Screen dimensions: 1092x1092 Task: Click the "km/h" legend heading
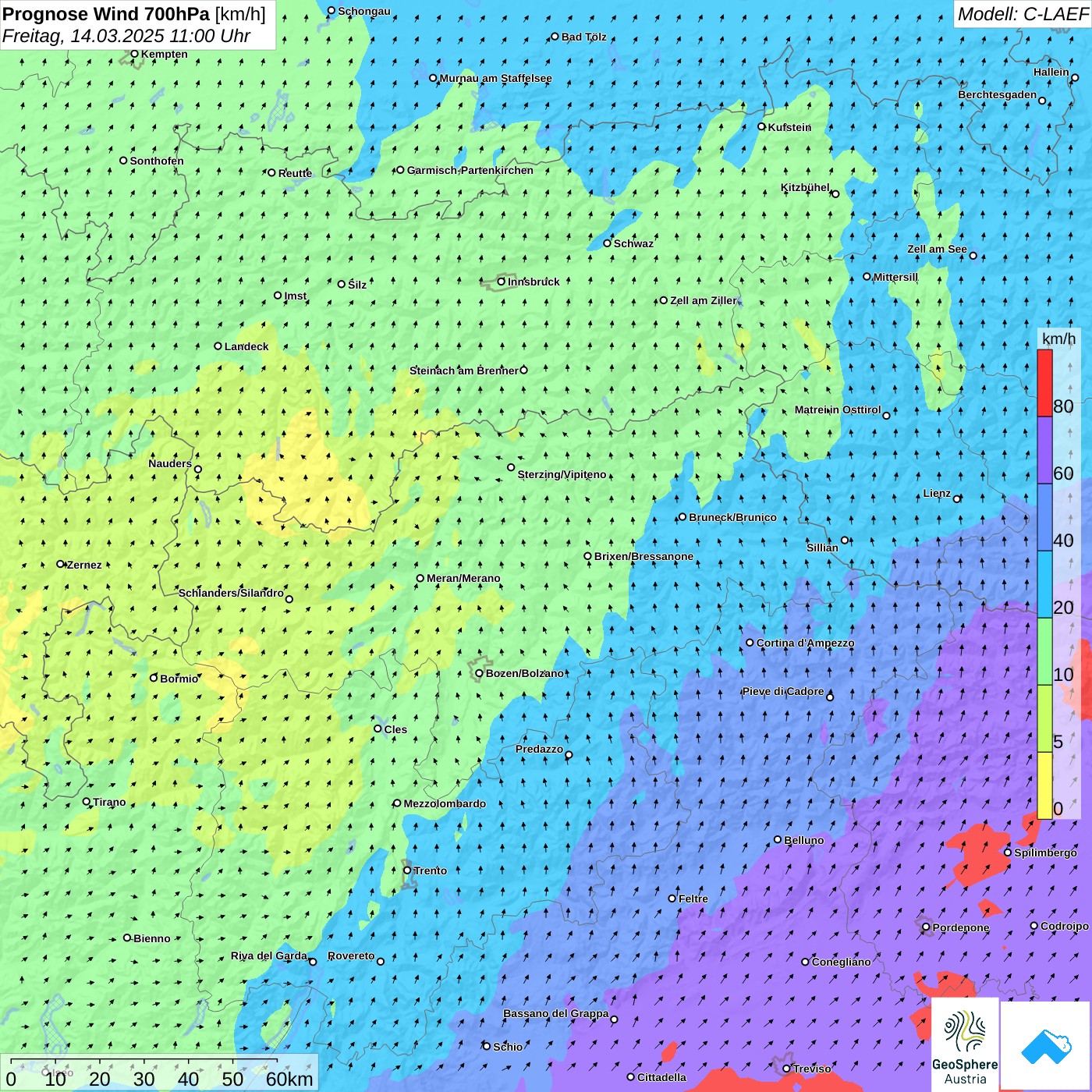click(x=1058, y=339)
